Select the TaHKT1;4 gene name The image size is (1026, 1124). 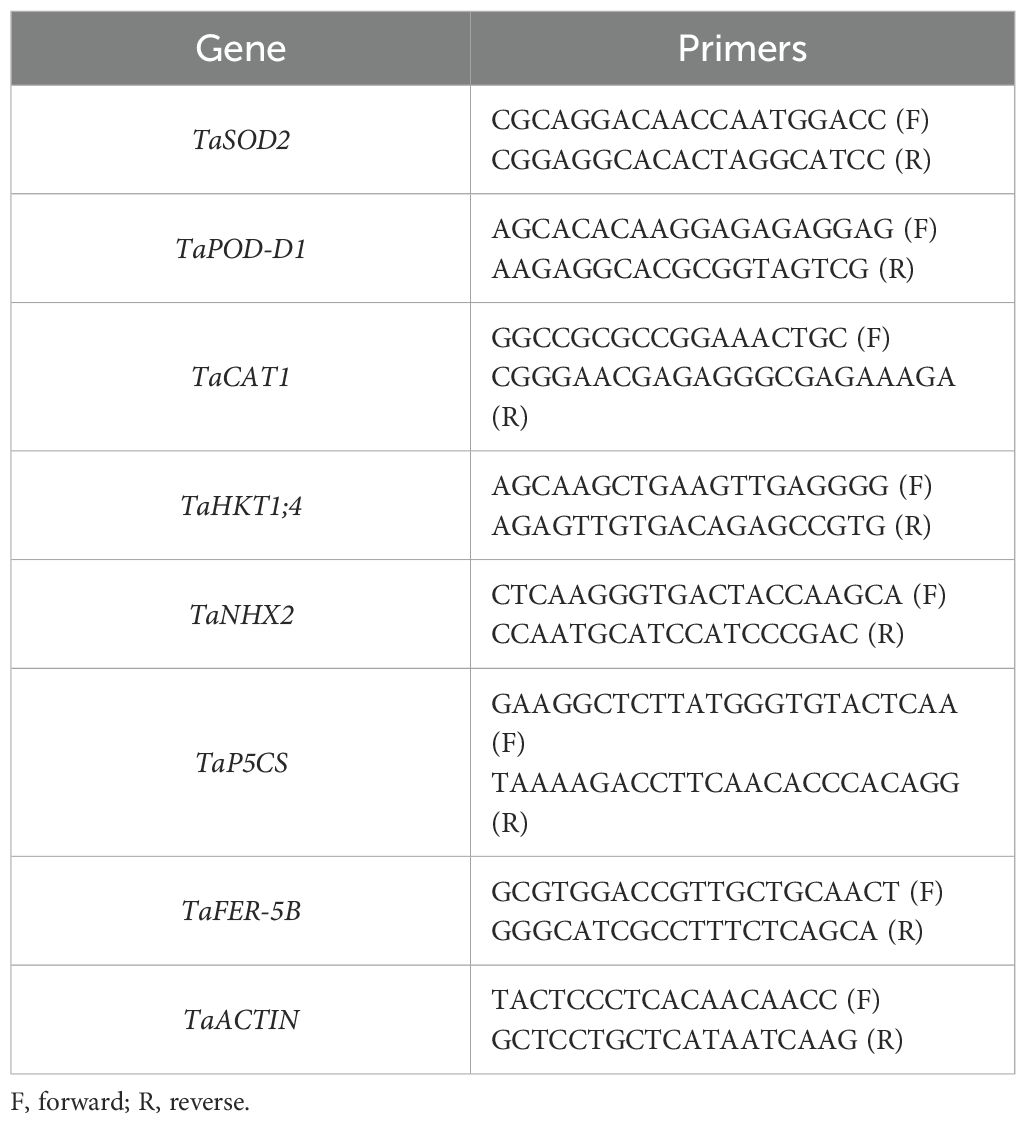[x=241, y=506]
